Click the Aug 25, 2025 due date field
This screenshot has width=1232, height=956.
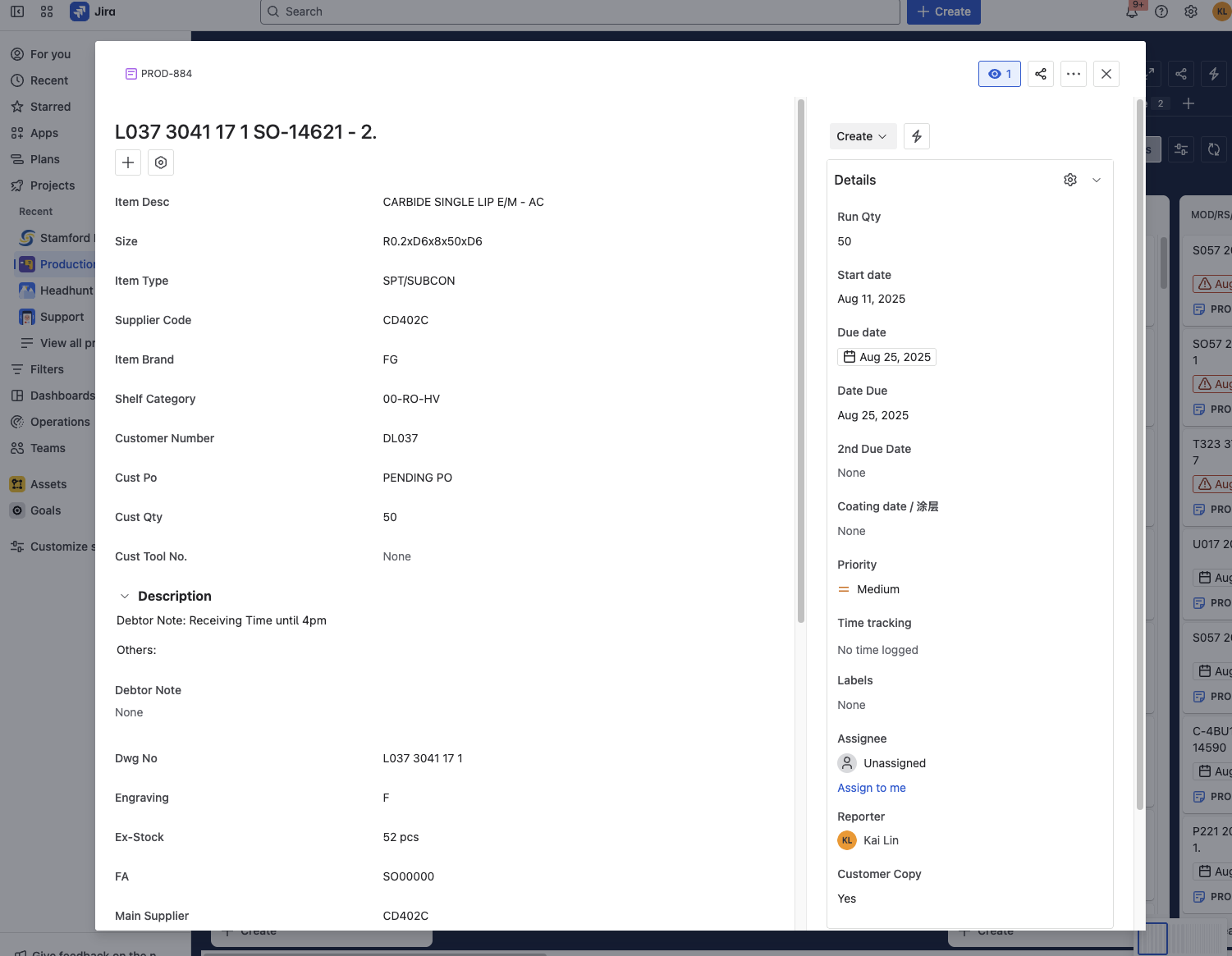(887, 357)
